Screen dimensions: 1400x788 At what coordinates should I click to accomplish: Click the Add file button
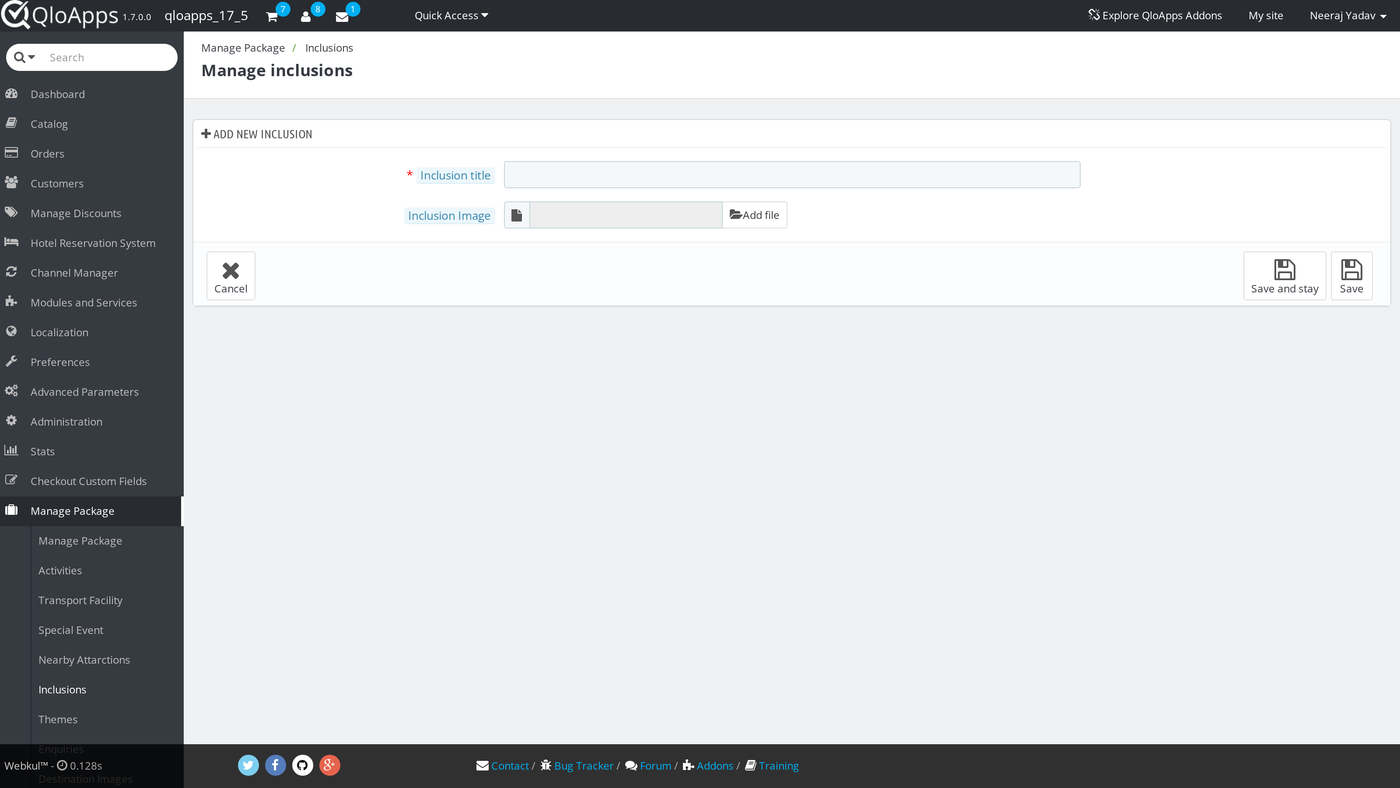click(754, 215)
